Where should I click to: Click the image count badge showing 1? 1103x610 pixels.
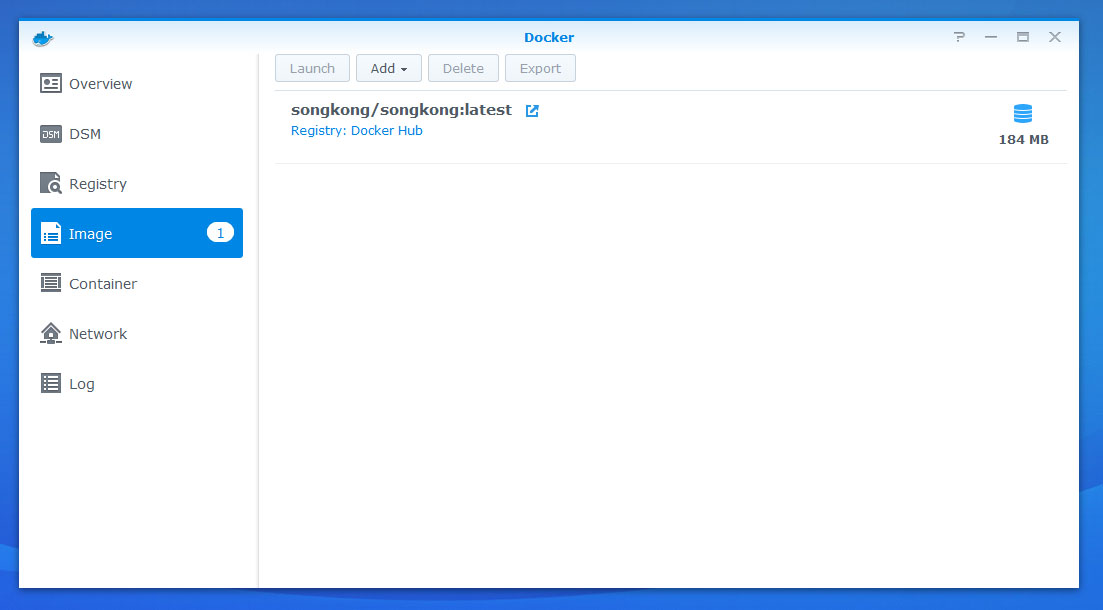coord(220,233)
